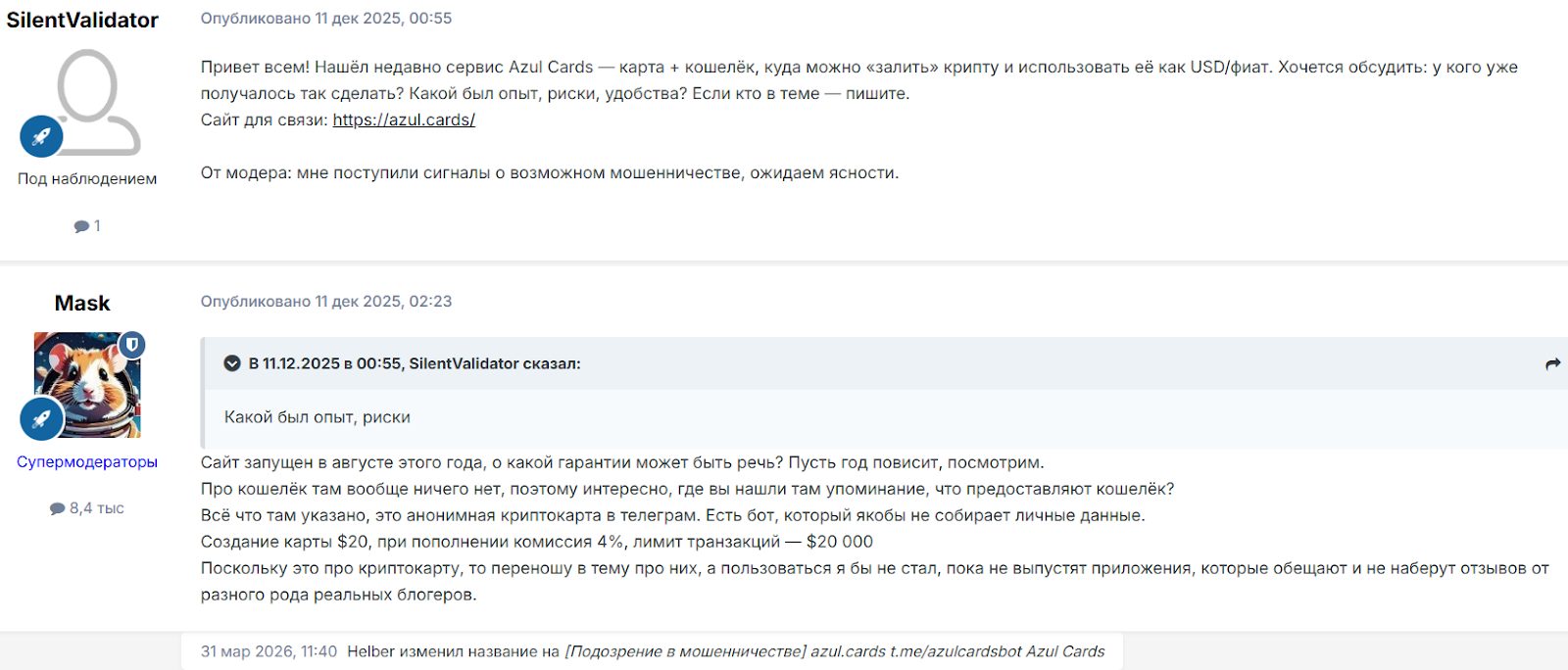This screenshot has width=1568, height=670.
Task: Click the rocket rank badge on Mask's avatar
Action: coord(41,419)
